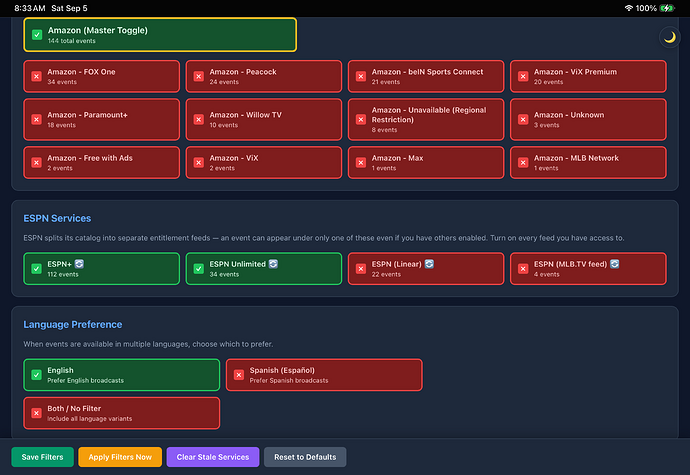This screenshot has width=690, height=475.
Task: Click sync icon next to ESPN Unlimited
Action: click(x=273, y=264)
